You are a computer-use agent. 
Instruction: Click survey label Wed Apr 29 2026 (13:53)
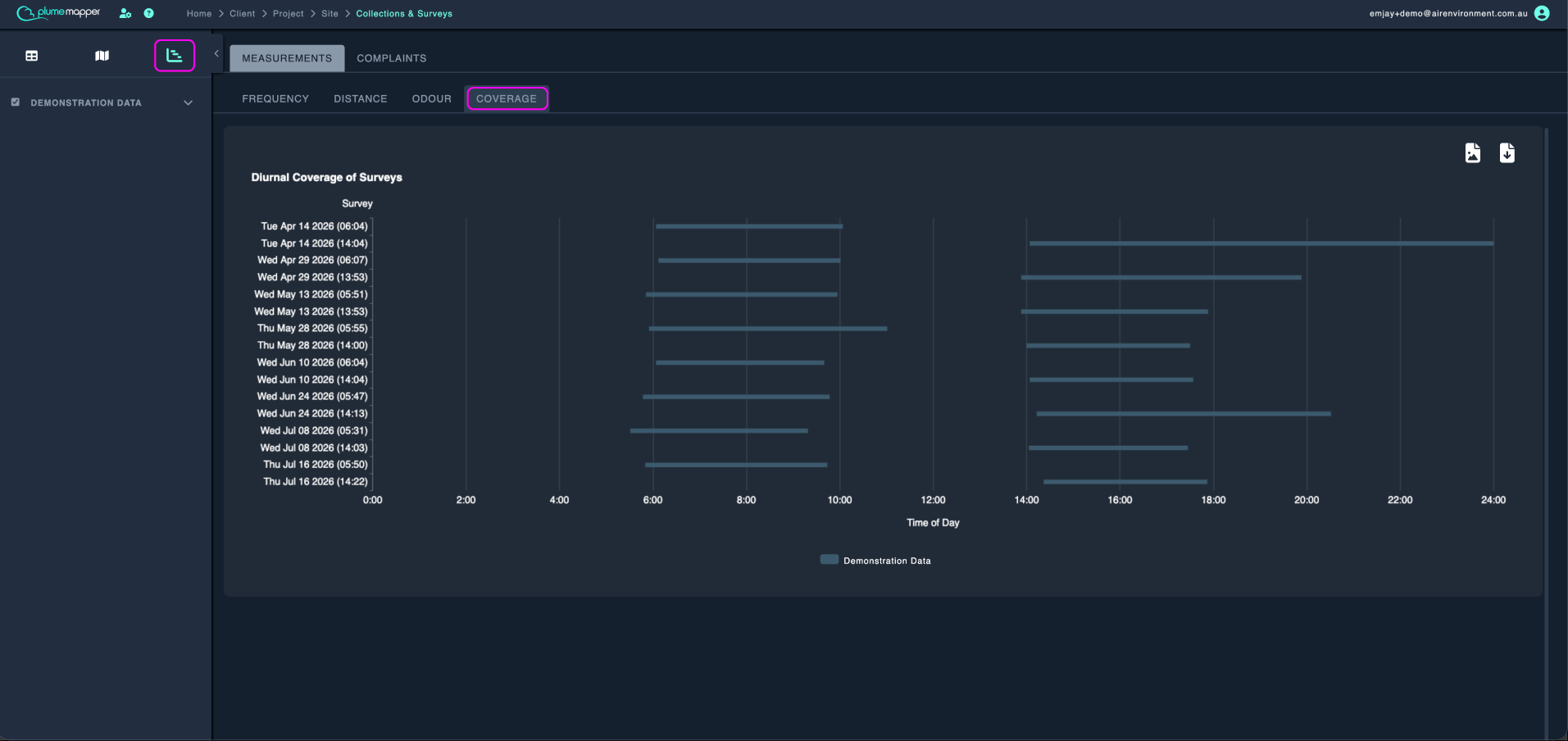pos(312,277)
